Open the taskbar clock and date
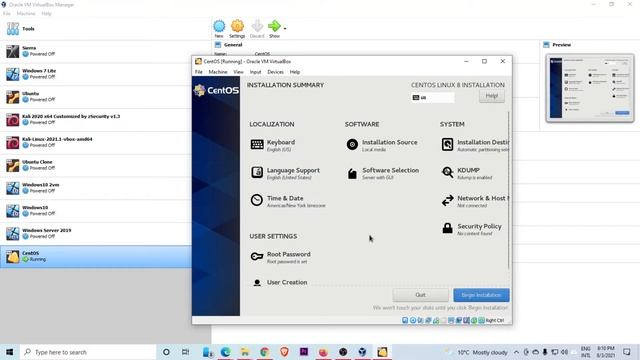 coord(606,352)
